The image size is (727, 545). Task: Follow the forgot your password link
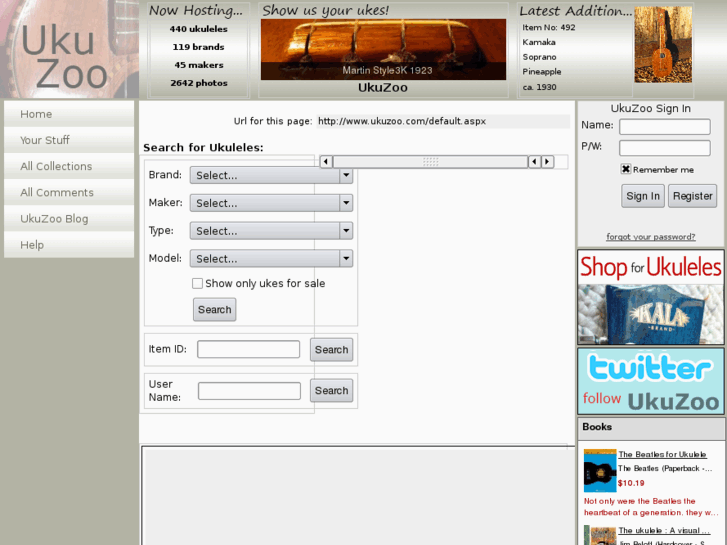[650, 237]
